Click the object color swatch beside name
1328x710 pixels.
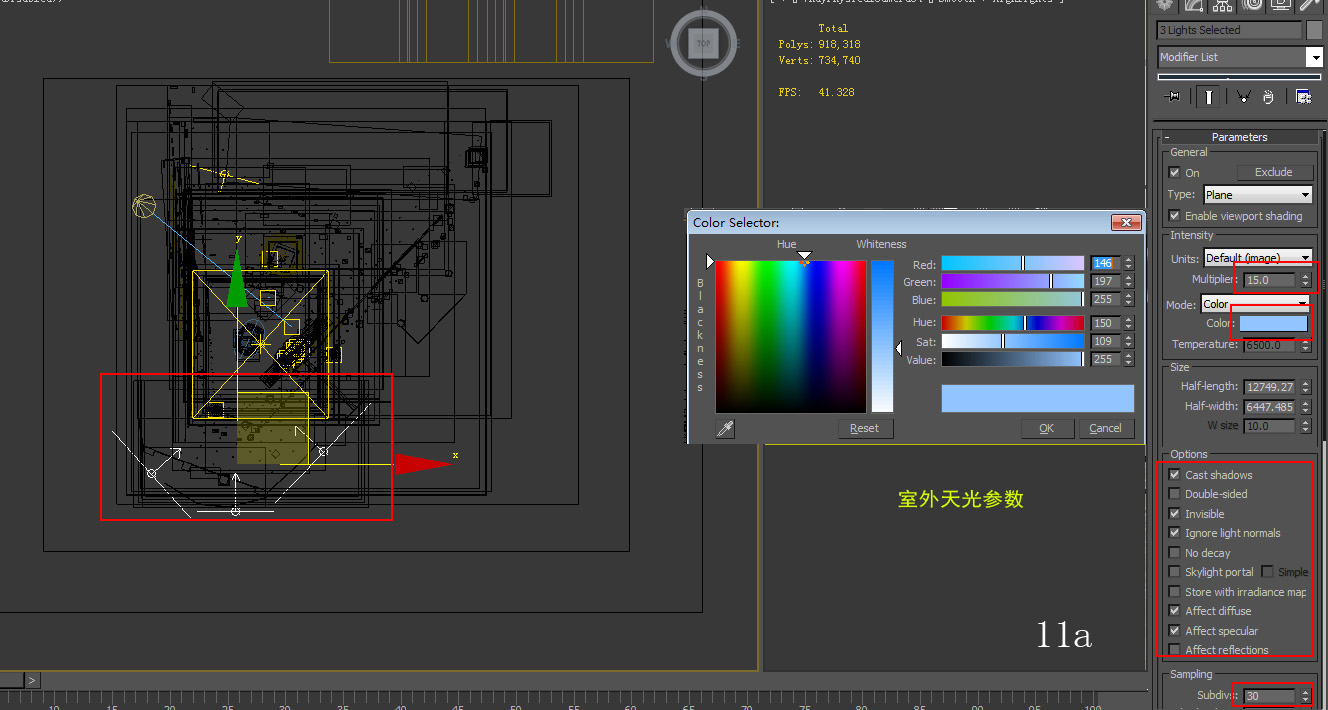(x=1315, y=30)
